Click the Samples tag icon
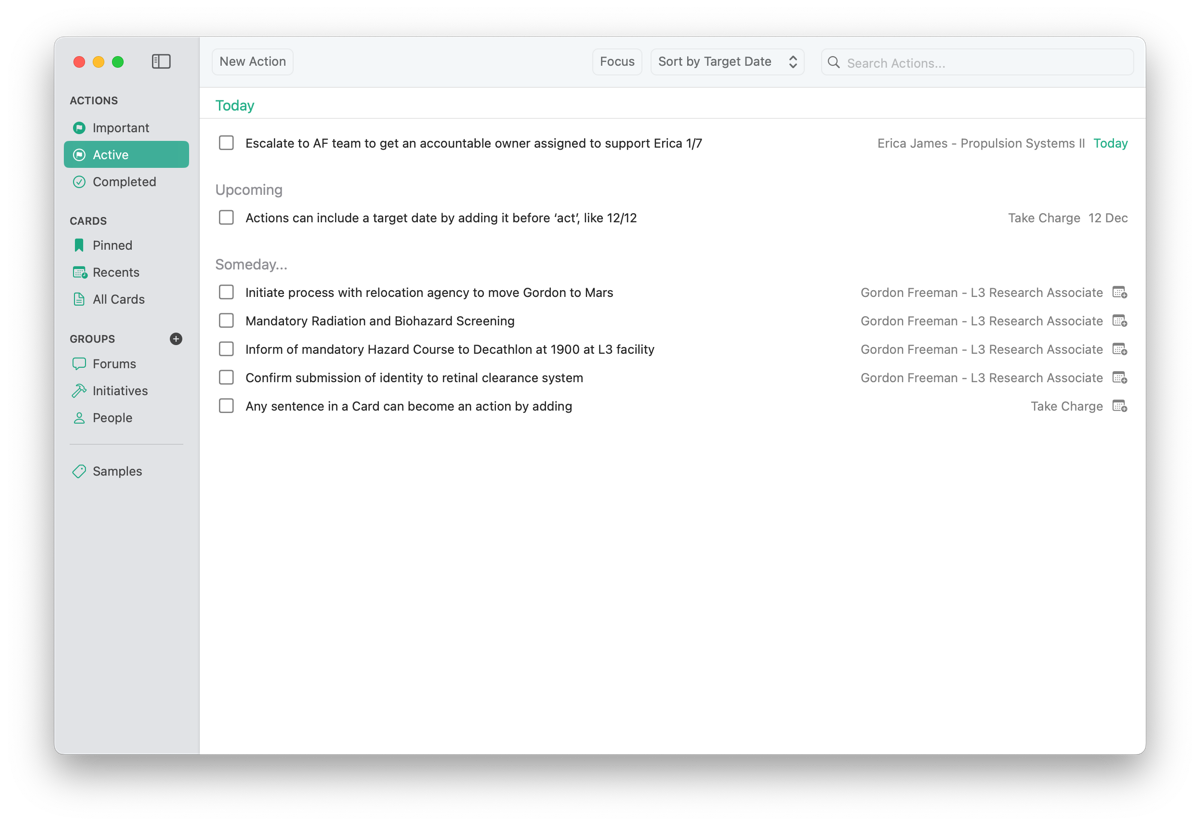Screen dimensions: 1200x826 coord(79,471)
